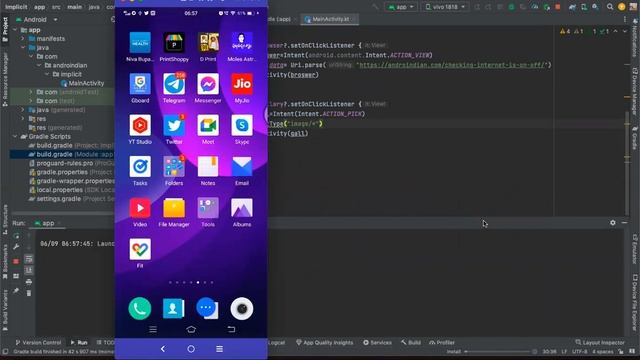Open the Niva Bupa Health app
The height and width of the screenshot is (360, 640).
pyautogui.click(x=140, y=43)
